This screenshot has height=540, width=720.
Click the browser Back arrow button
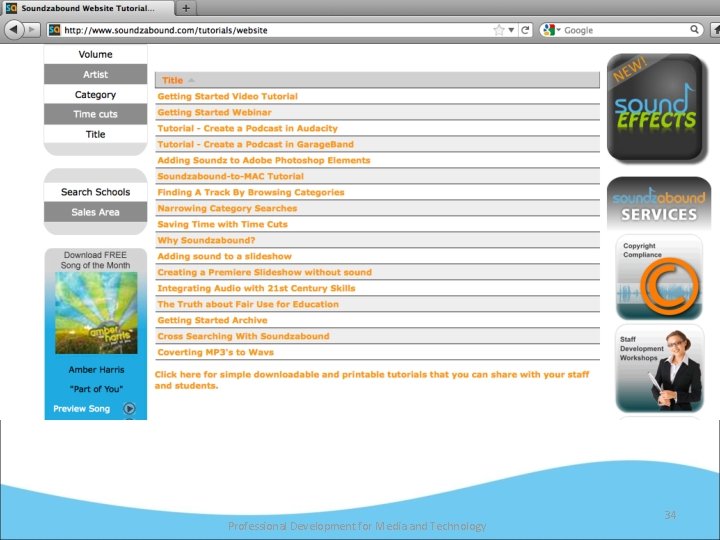click(13, 30)
